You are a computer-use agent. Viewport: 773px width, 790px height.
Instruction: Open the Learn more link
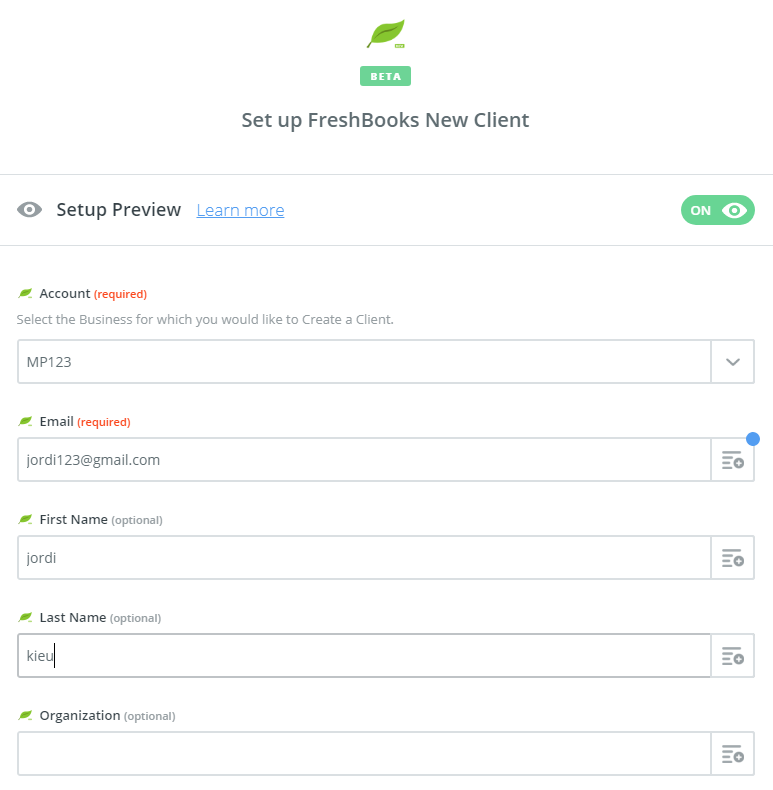pyautogui.click(x=240, y=210)
